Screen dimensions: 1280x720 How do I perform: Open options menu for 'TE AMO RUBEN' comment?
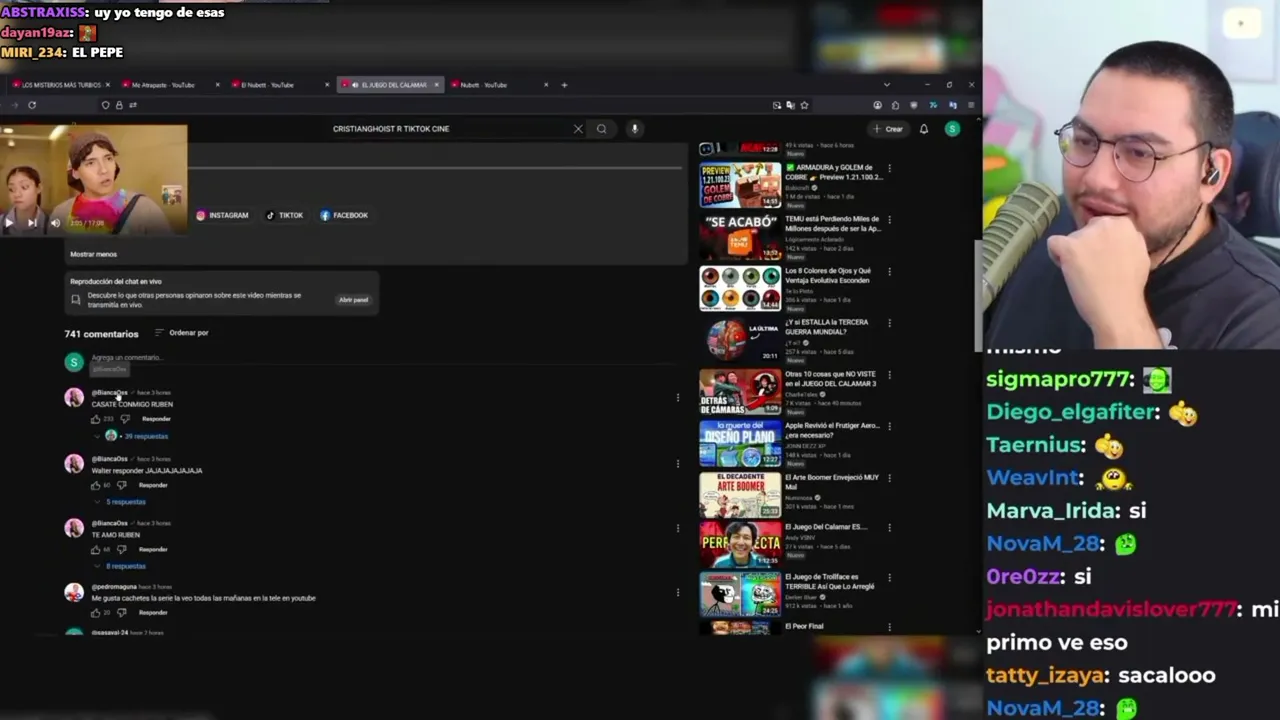678,528
